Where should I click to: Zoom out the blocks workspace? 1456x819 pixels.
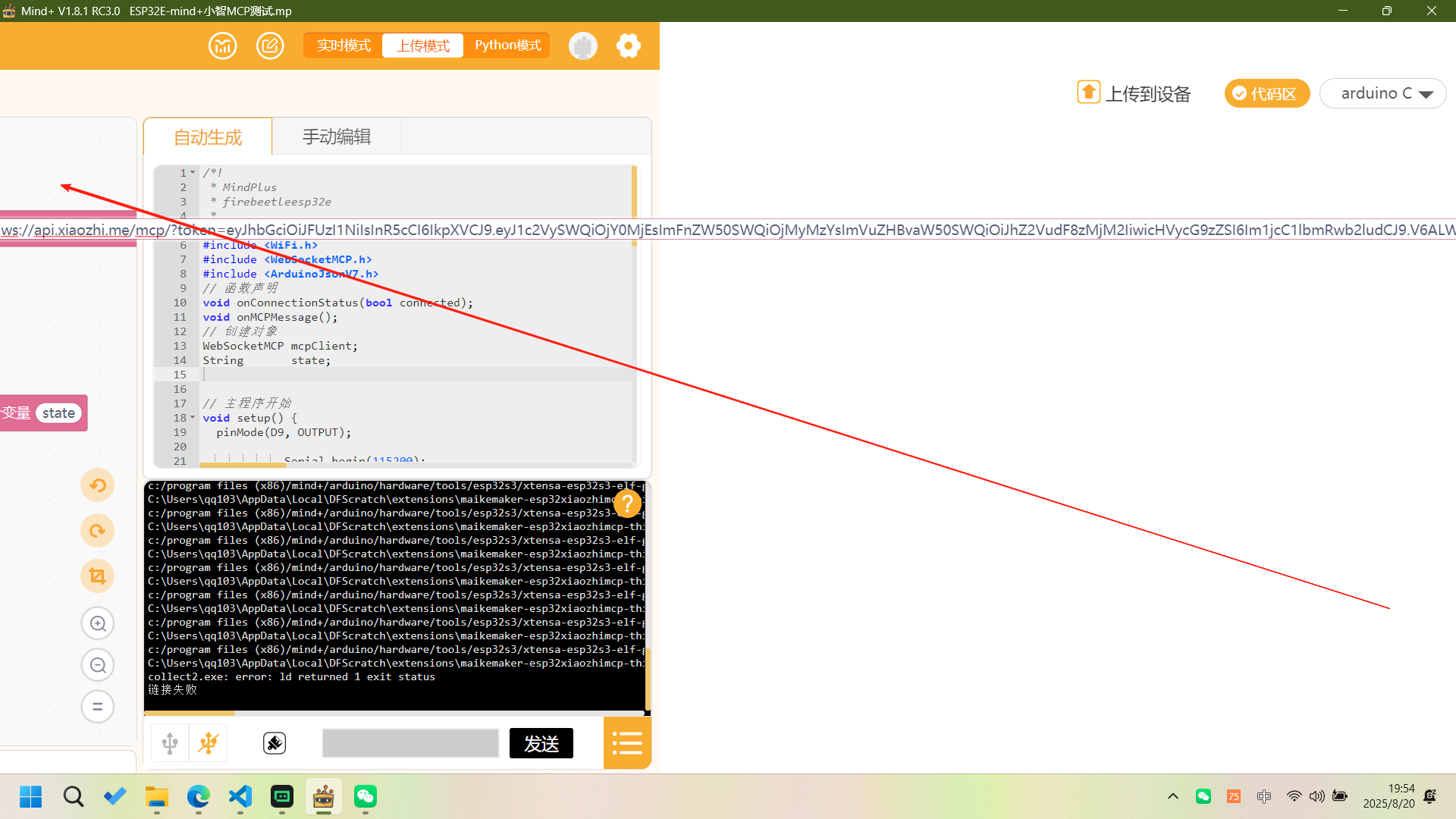(98, 665)
